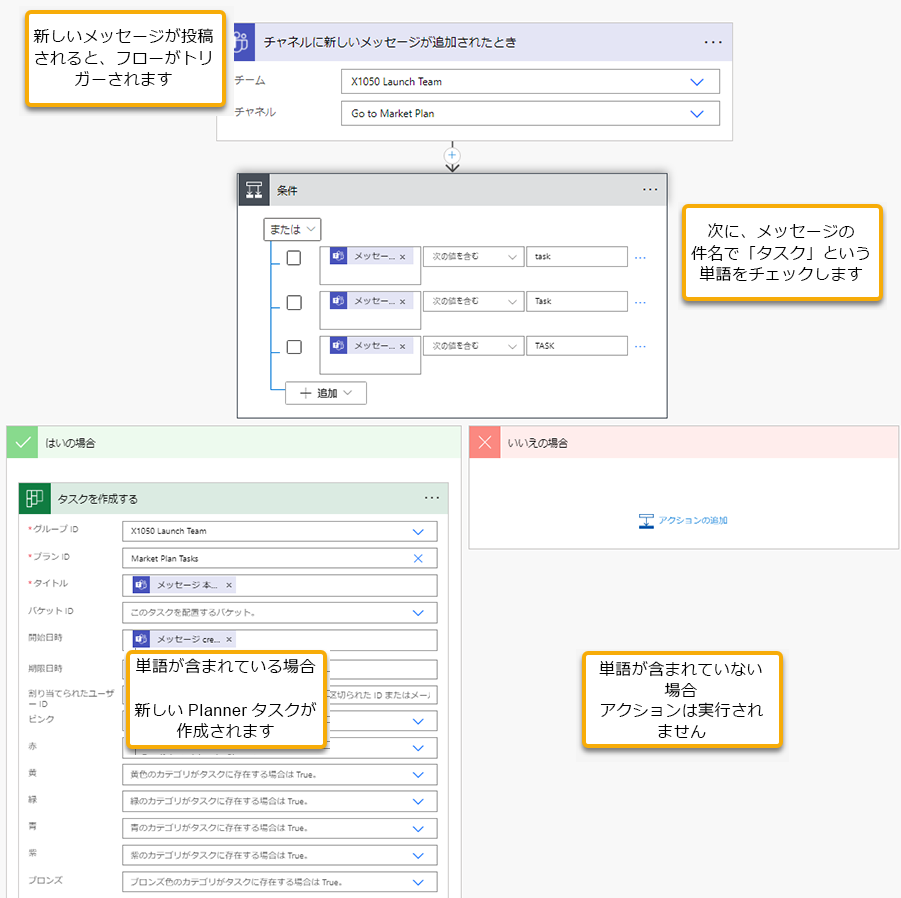Remove message token in 'task' condition row
Viewport: 901px width, 898px height.
pyautogui.click(x=402, y=257)
